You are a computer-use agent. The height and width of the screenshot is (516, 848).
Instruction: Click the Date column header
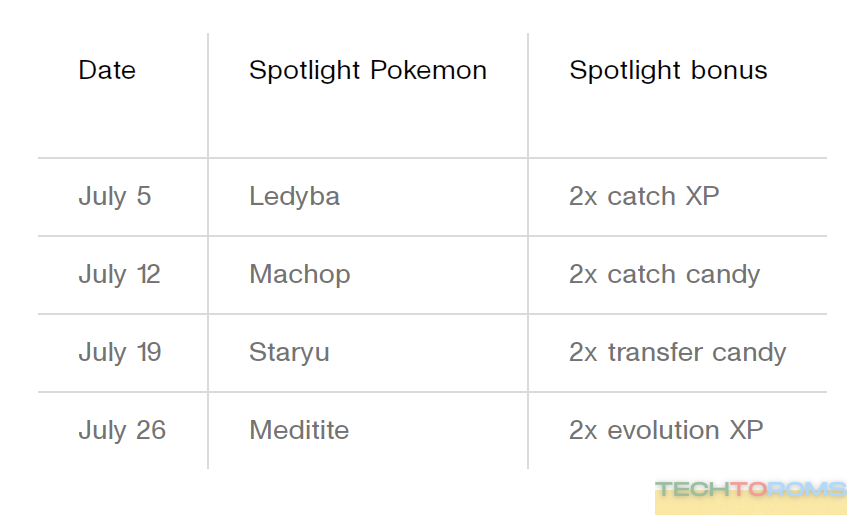pos(107,71)
